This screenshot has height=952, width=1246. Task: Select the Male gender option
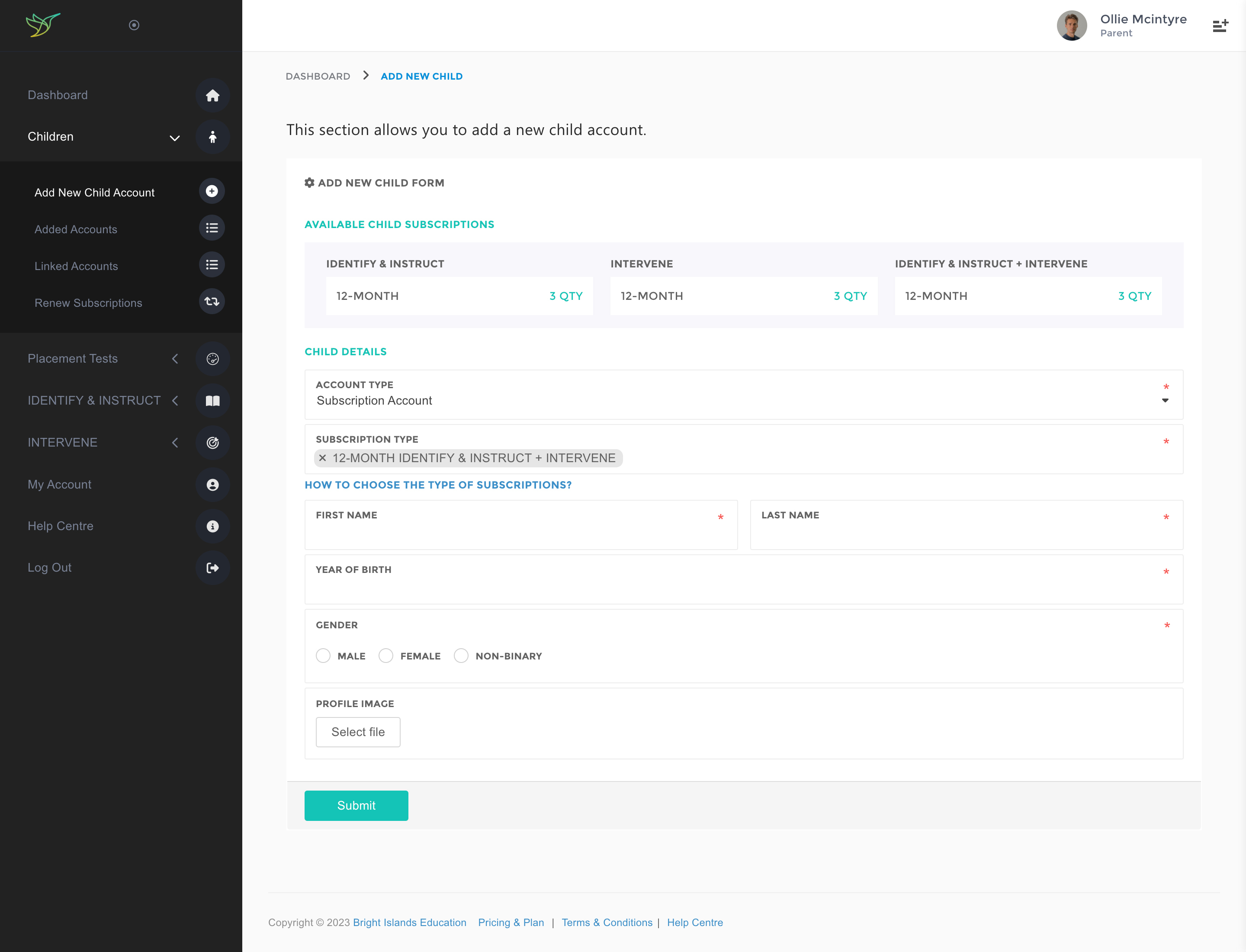(x=323, y=656)
